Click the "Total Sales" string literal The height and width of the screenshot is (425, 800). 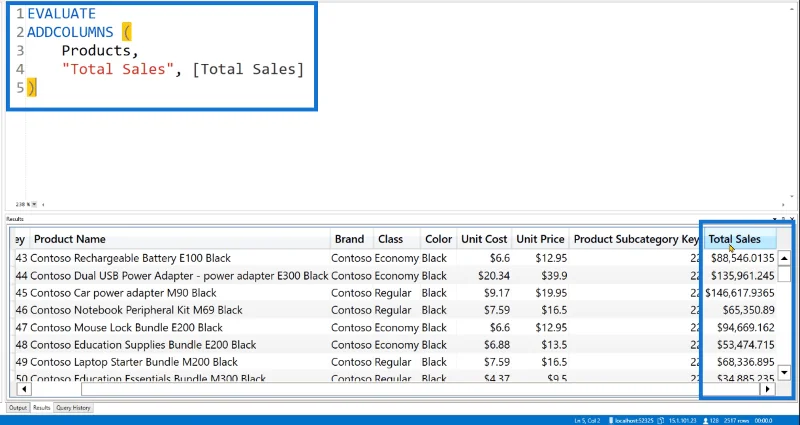118,69
